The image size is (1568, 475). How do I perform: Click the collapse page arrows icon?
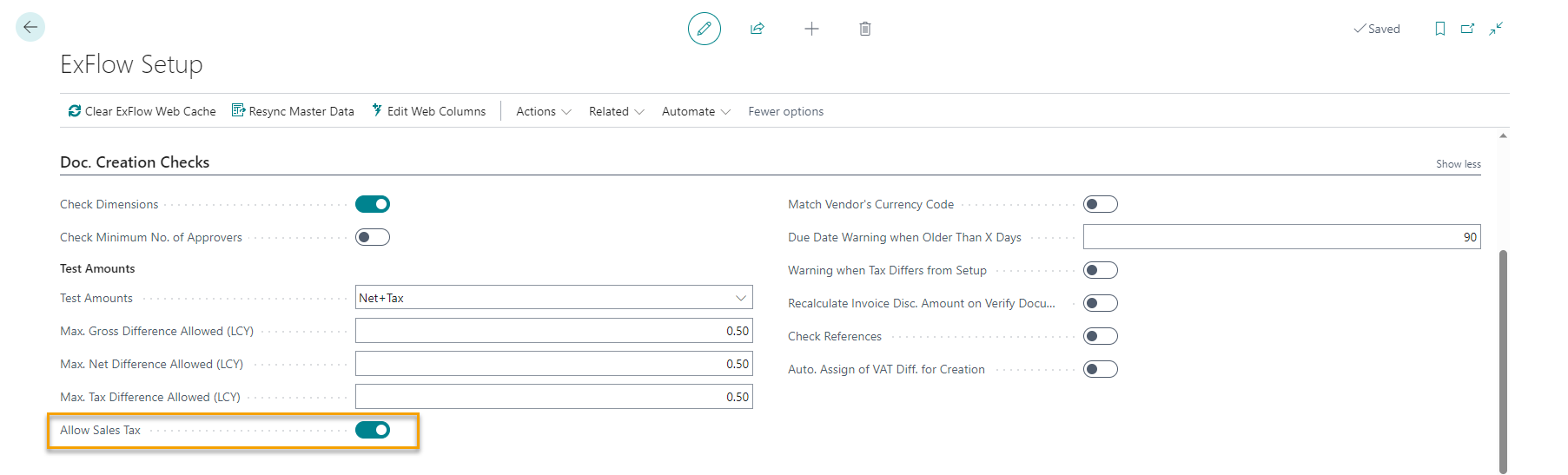pos(1496,29)
